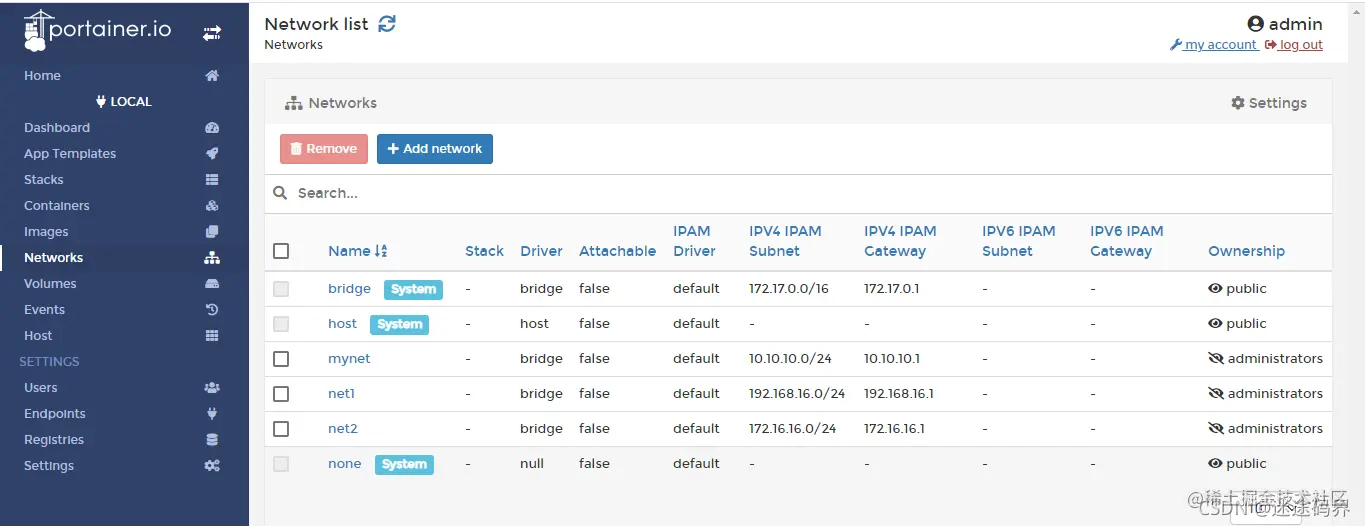Viewport: 1365px width, 526px height.
Task: Click the Users group icon
Action: point(212,388)
